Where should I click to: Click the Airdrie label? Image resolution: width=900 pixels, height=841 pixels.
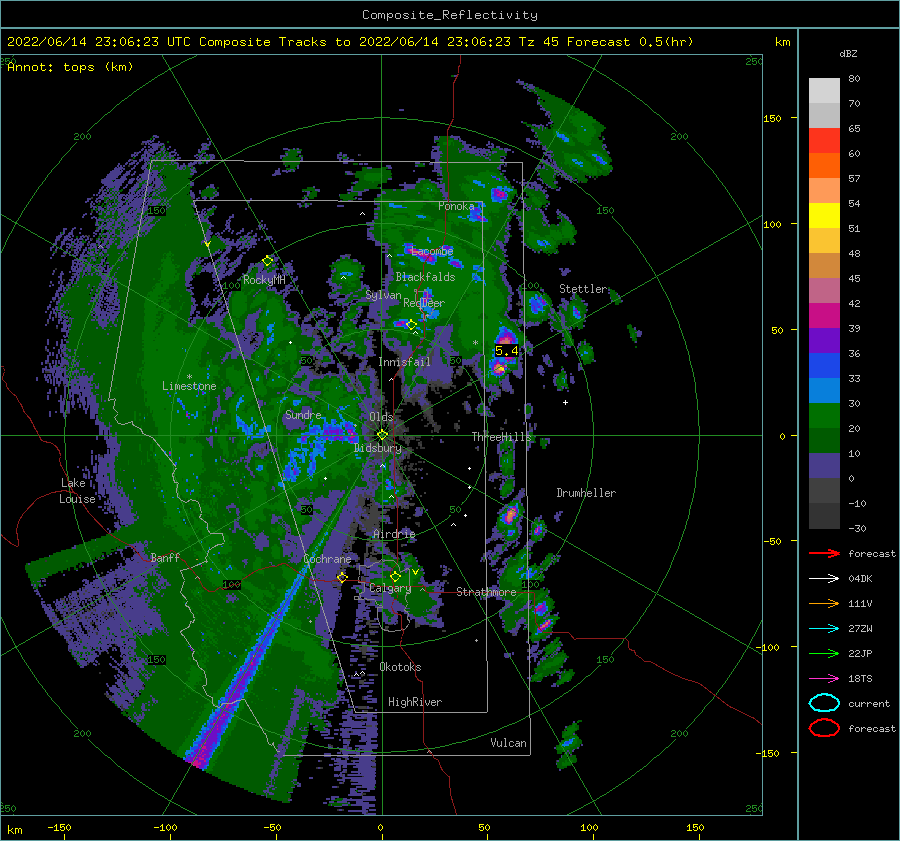coord(394,534)
